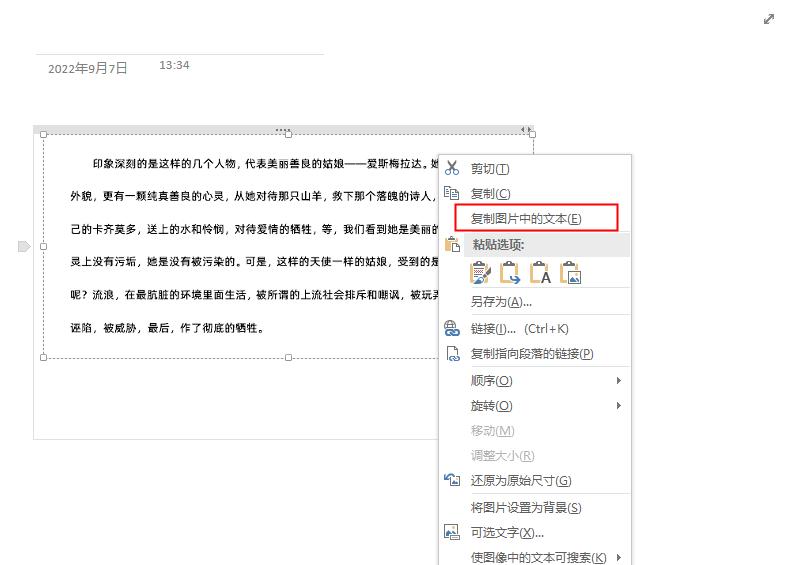Choose Keep Text Only paste option

point(541,272)
